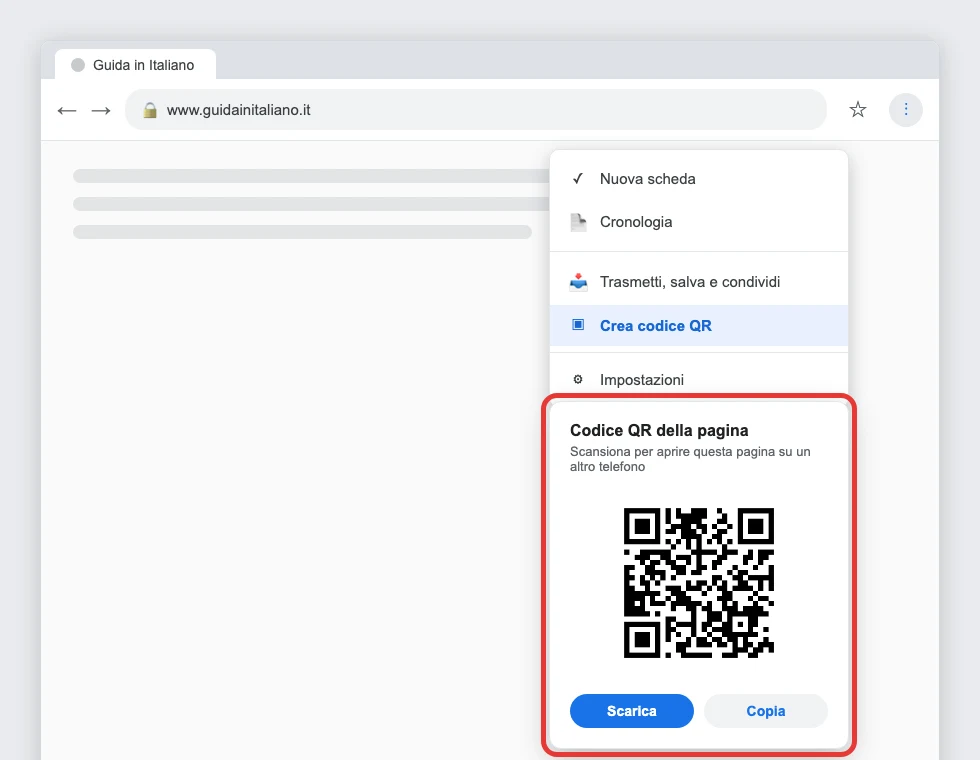Click the address bar URL field
The height and width of the screenshot is (760, 980).
point(476,110)
